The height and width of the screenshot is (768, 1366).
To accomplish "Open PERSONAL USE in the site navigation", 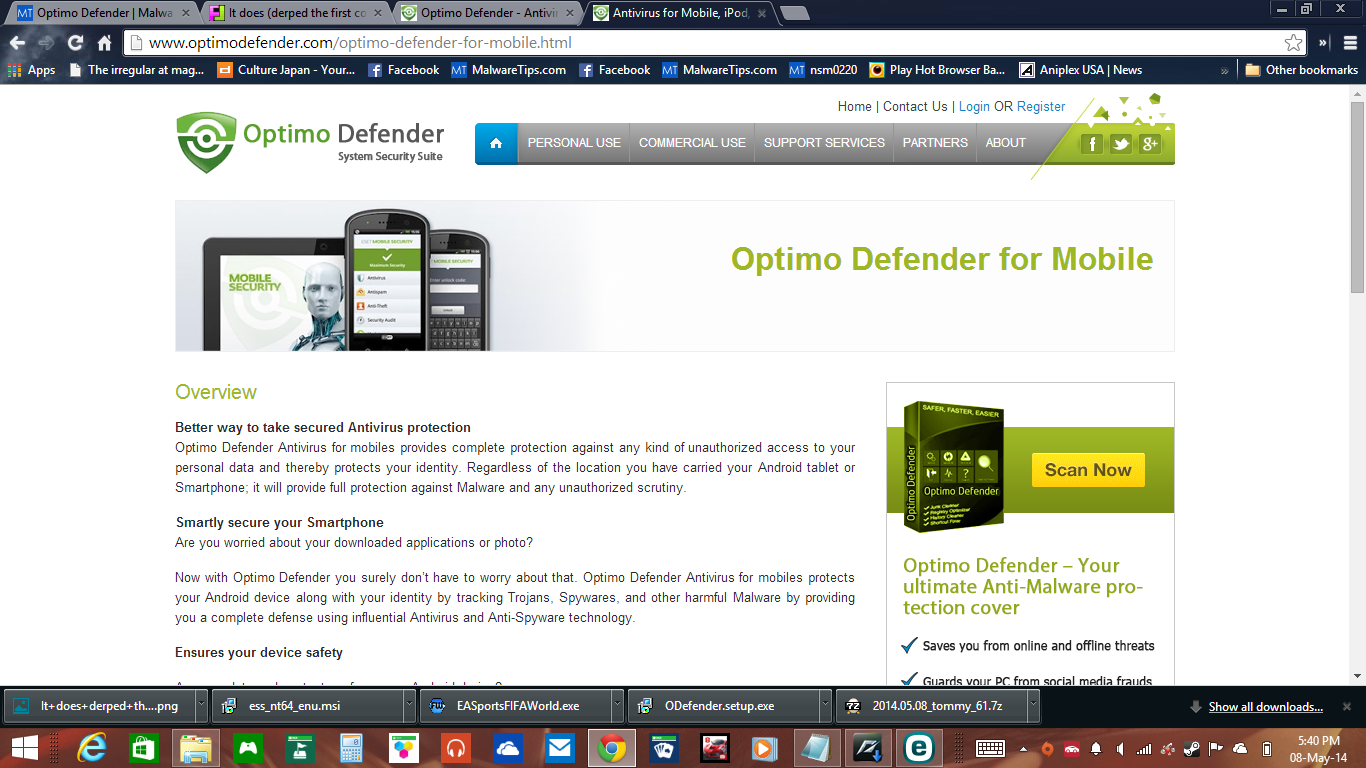I will point(574,143).
